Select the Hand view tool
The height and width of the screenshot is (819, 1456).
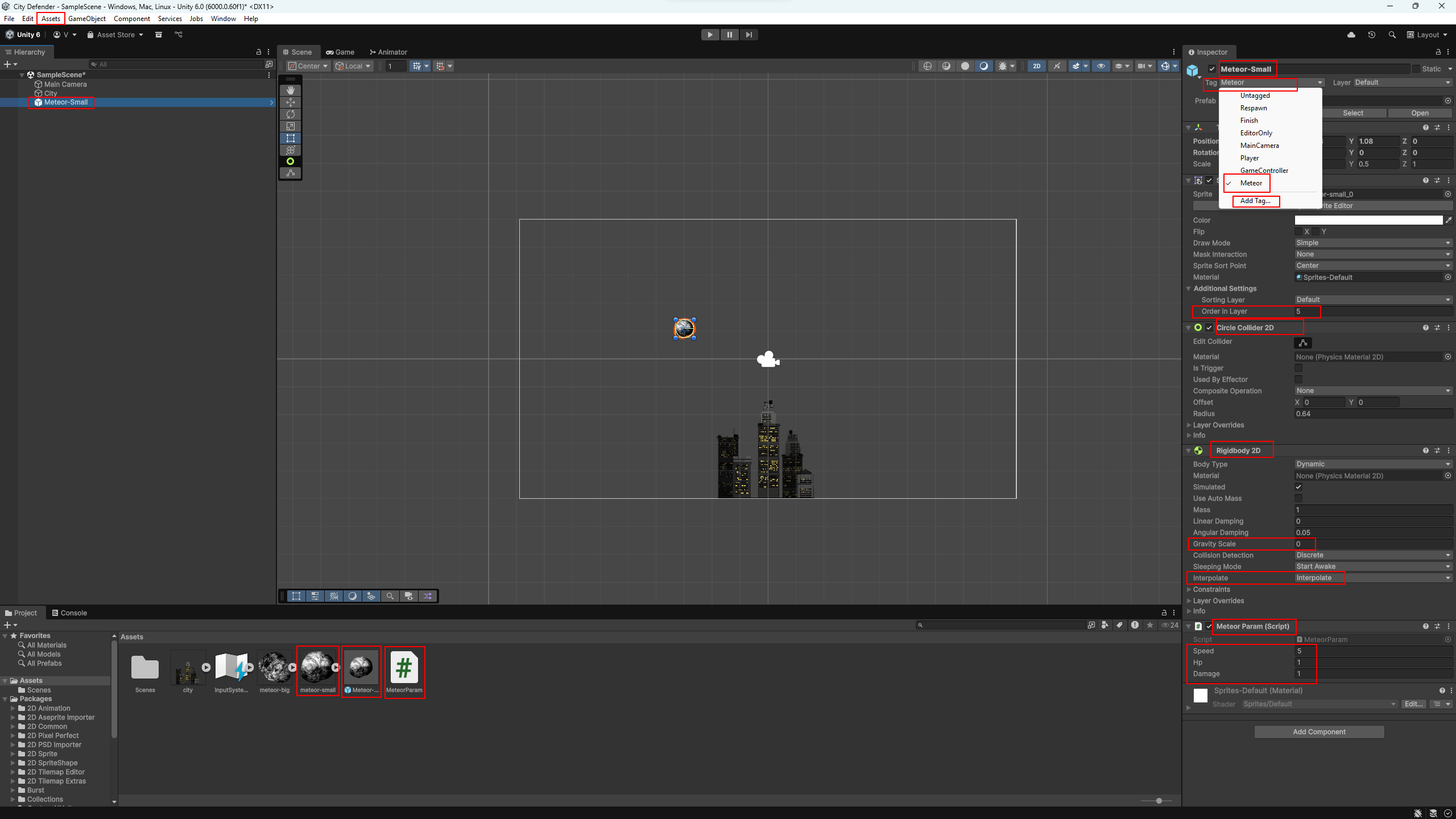tap(290, 90)
